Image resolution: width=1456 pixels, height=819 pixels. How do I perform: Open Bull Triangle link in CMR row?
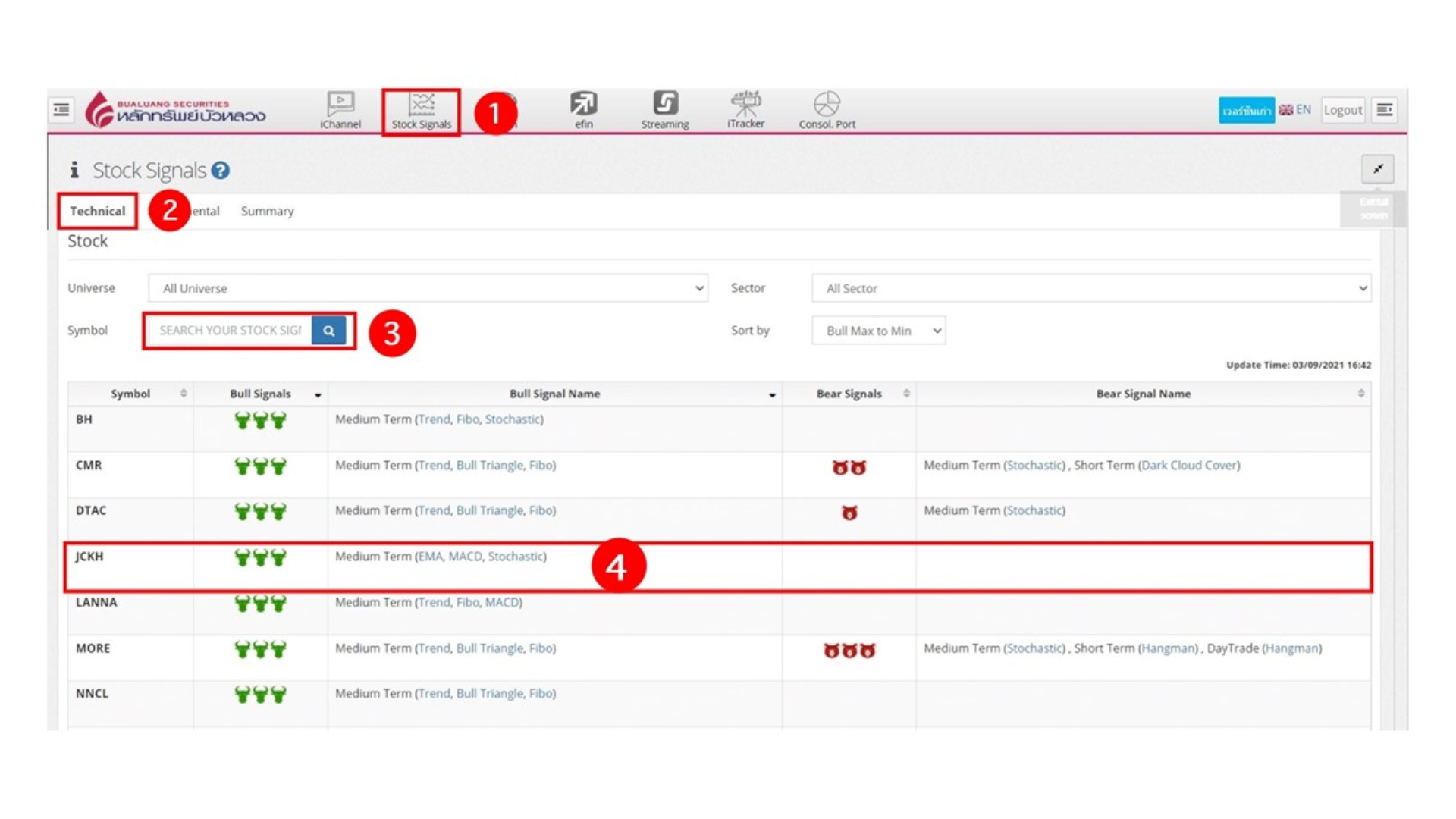[x=489, y=465]
